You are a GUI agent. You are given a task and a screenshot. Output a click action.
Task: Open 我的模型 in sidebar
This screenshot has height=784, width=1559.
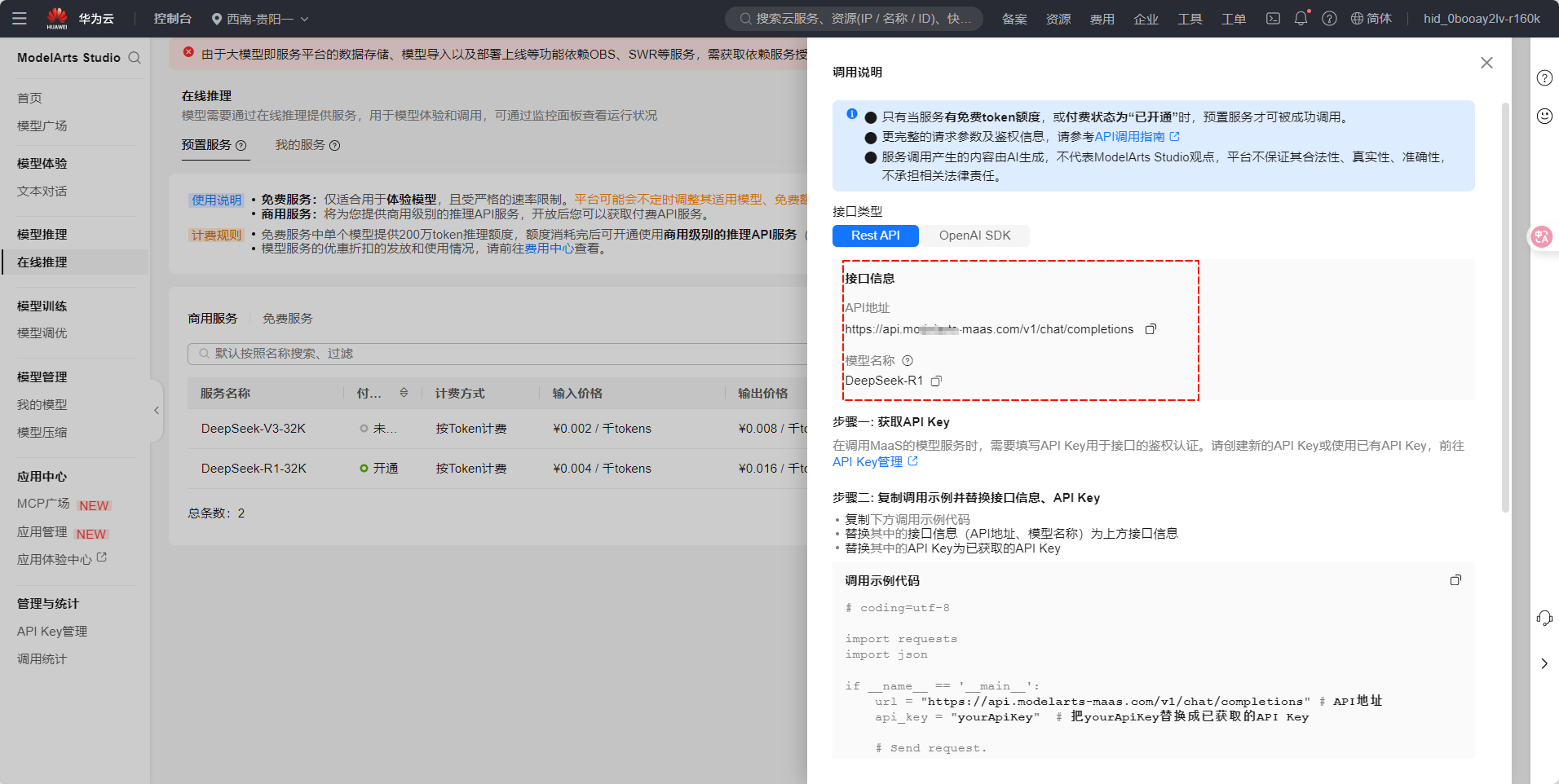[x=42, y=405]
